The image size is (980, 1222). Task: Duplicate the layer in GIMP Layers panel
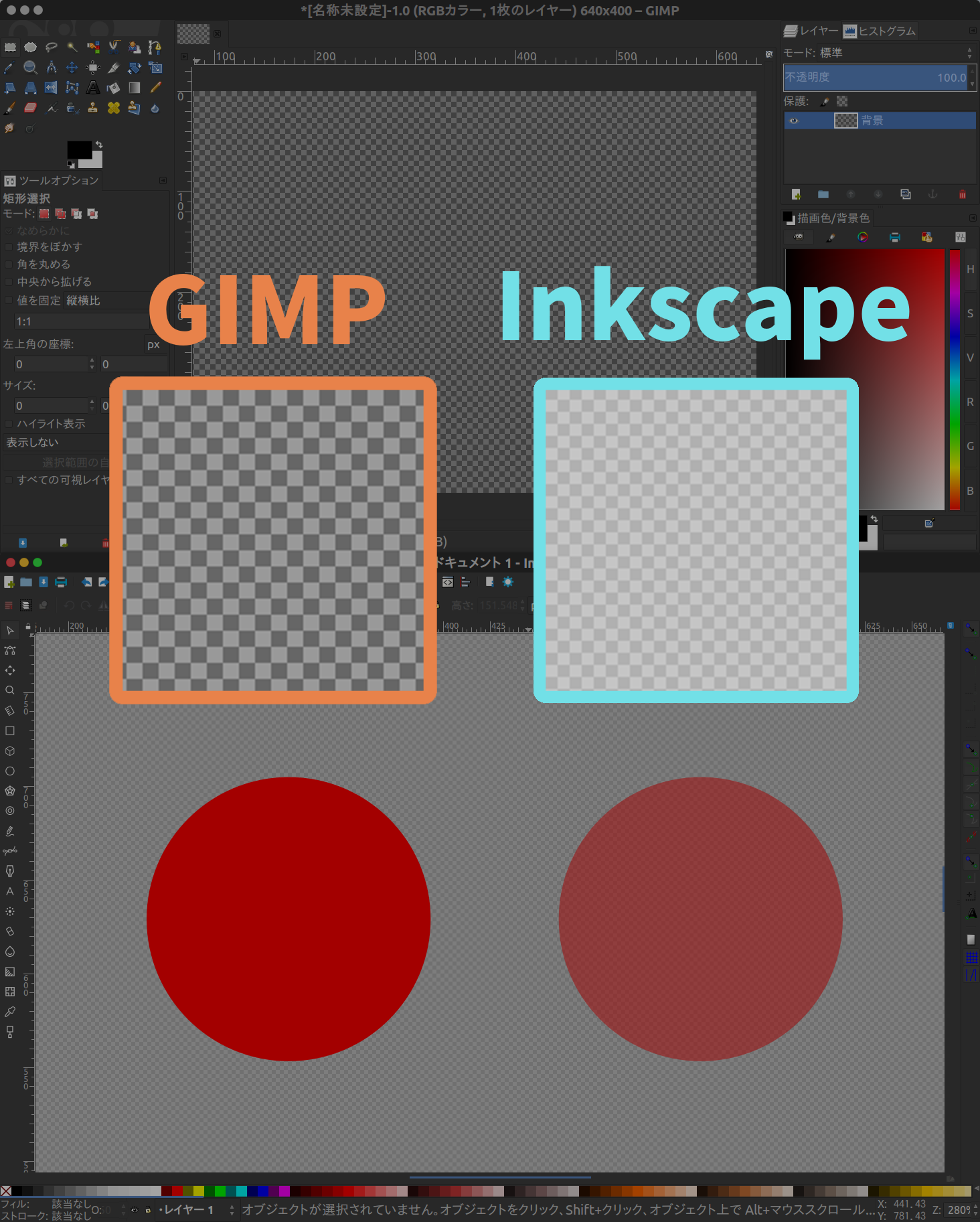pos(906,194)
